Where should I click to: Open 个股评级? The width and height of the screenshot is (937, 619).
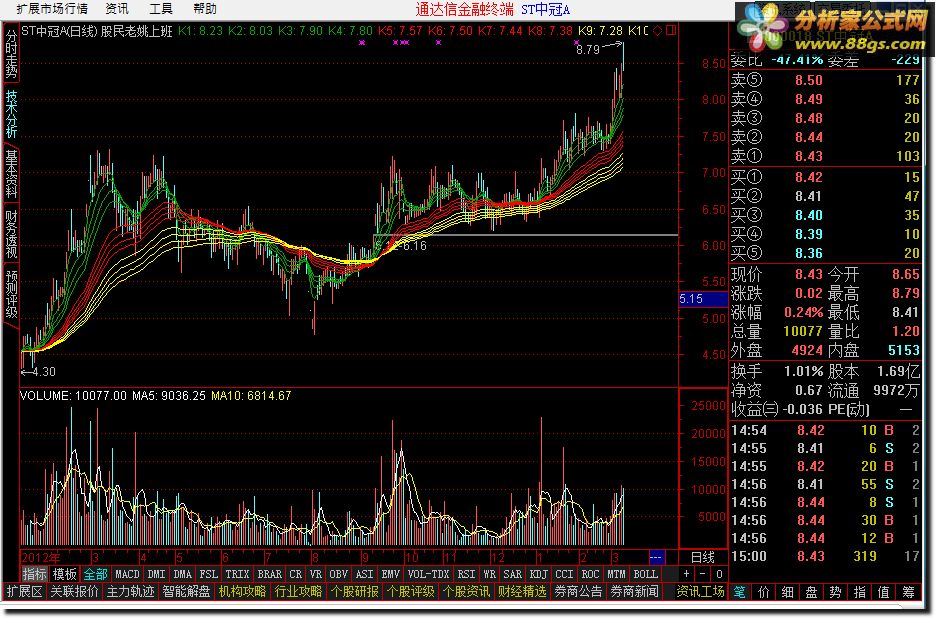[411, 592]
